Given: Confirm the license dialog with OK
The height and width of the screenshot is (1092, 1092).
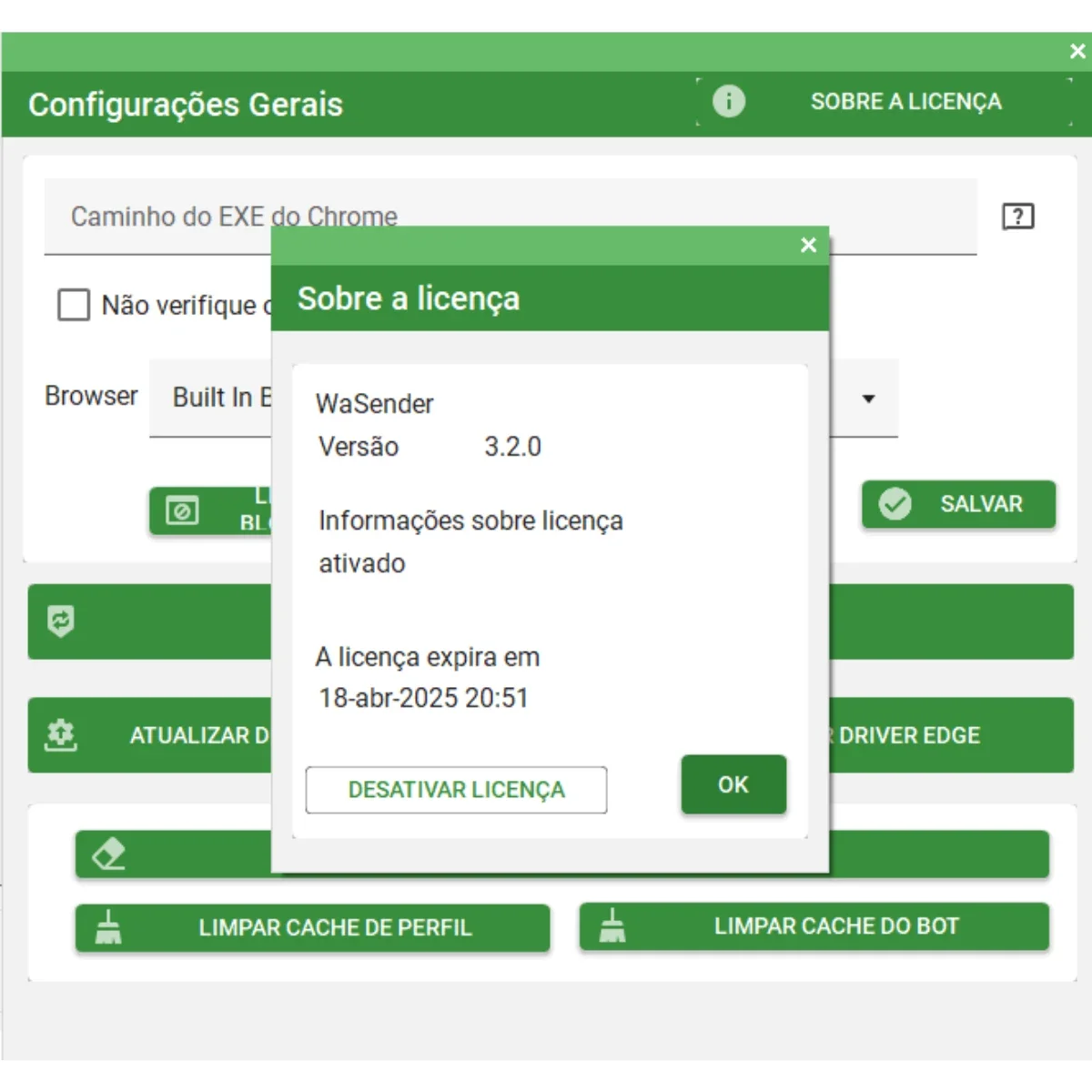Looking at the screenshot, I should pos(733,784).
